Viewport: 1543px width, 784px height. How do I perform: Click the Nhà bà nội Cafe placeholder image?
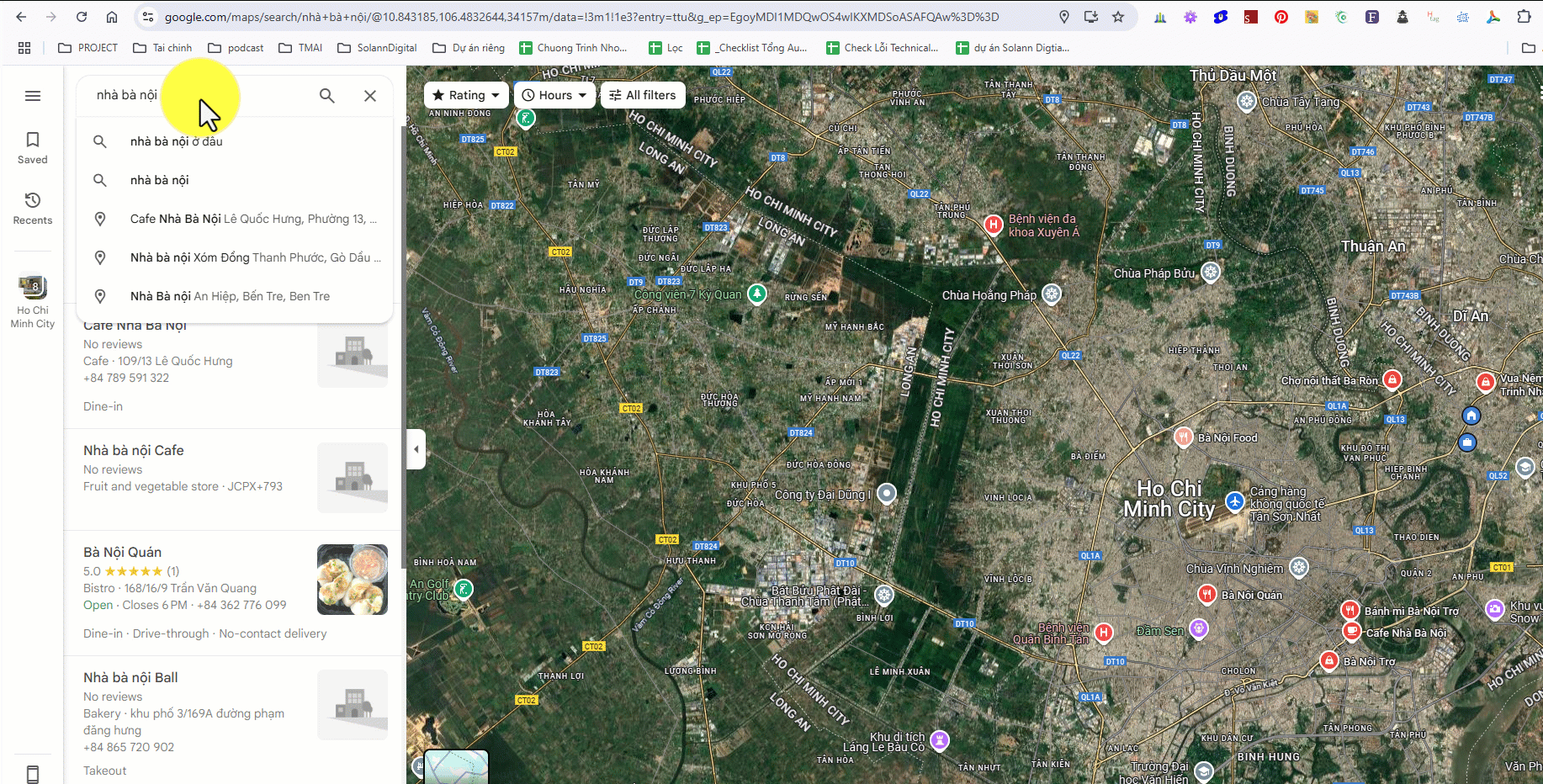click(x=353, y=478)
